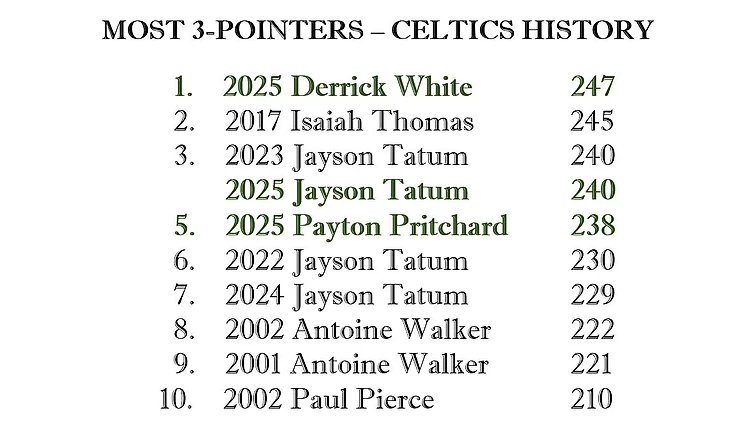
Task: Select the 2002 Antoine Walker entry
Action: click(x=358, y=330)
